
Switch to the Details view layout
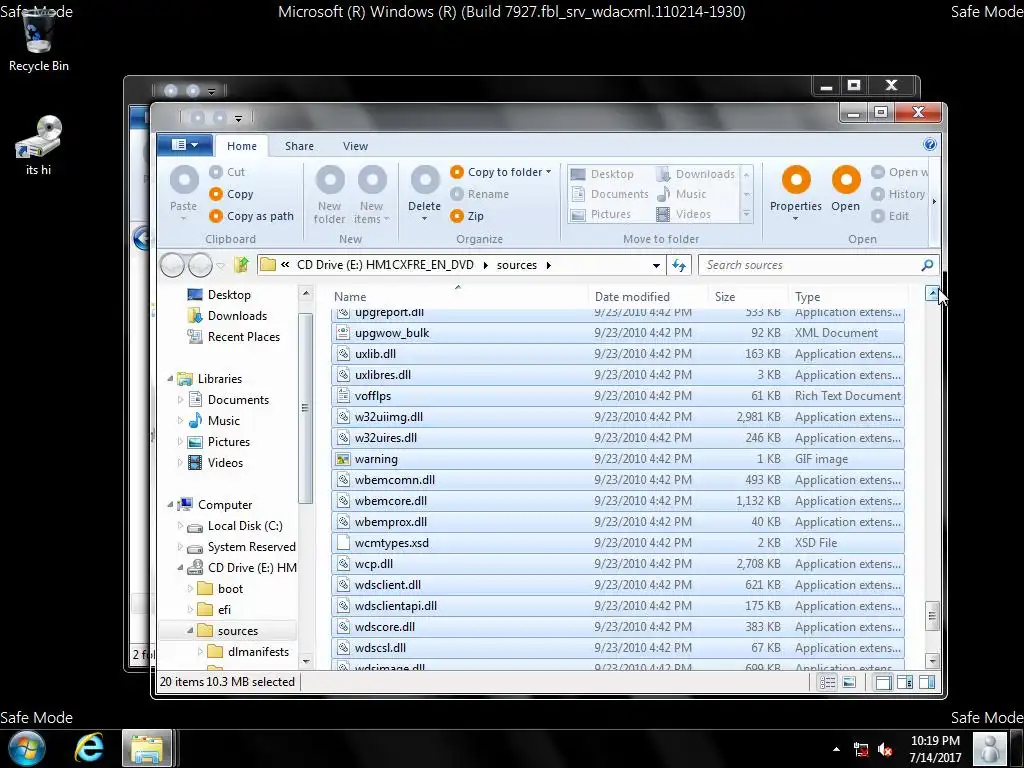coord(827,682)
